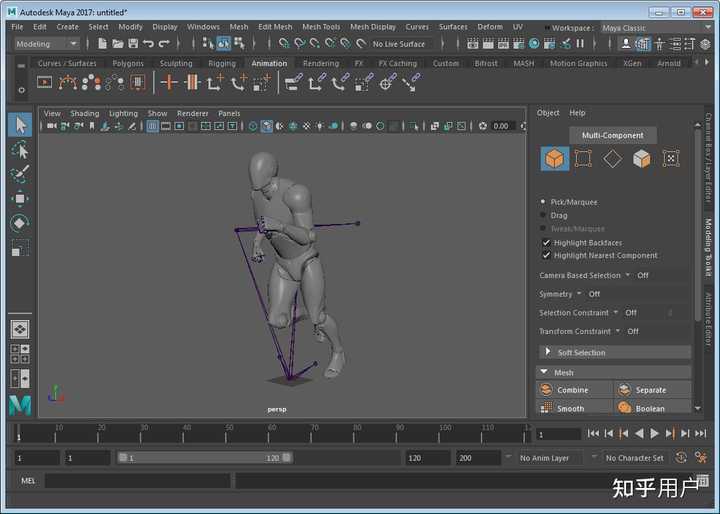Select object selection mode cube icon
This screenshot has height=514, width=720.
[555, 158]
